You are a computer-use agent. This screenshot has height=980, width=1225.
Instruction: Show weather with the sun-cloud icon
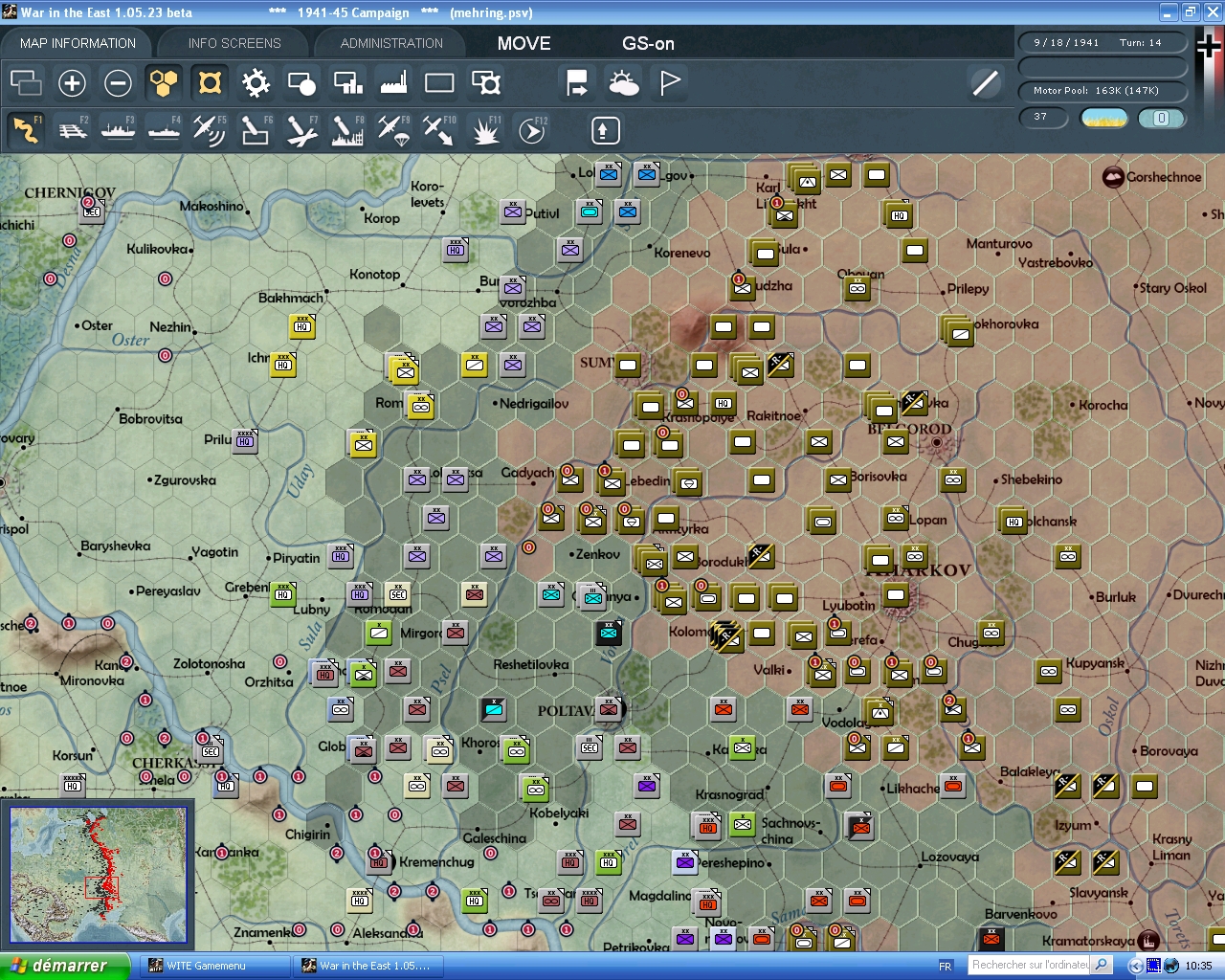point(624,83)
